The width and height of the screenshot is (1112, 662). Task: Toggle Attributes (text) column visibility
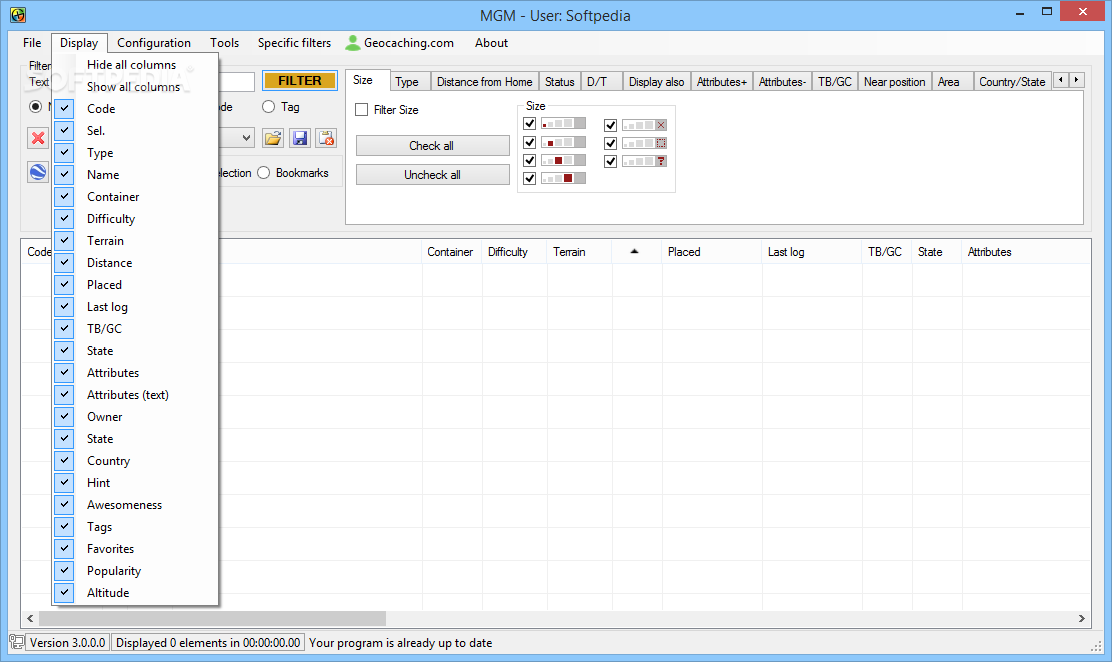click(135, 395)
